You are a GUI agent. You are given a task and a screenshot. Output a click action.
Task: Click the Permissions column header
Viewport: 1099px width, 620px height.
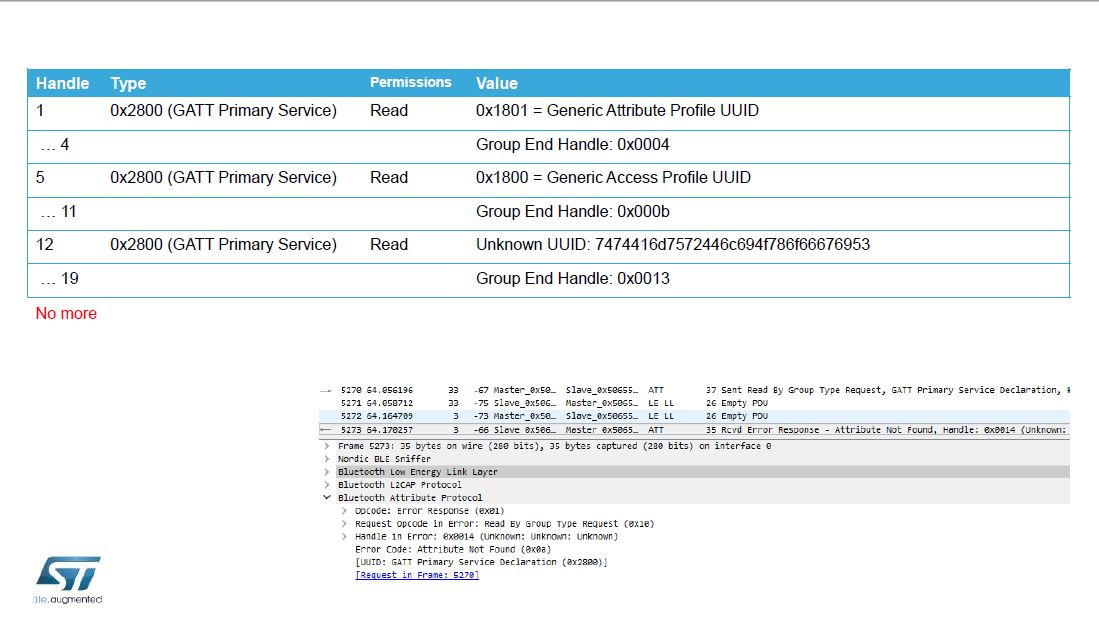[x=411, y=82]
